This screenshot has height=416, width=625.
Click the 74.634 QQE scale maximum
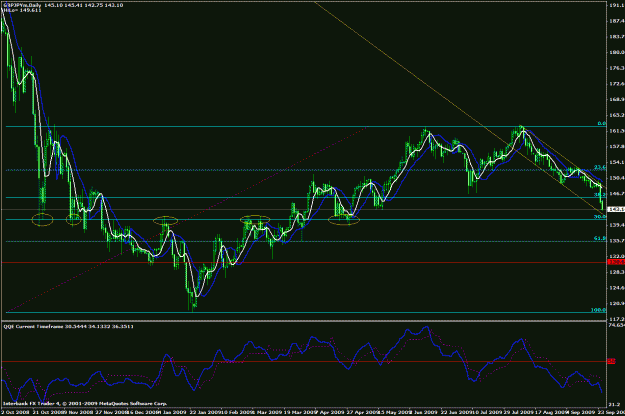617,326
